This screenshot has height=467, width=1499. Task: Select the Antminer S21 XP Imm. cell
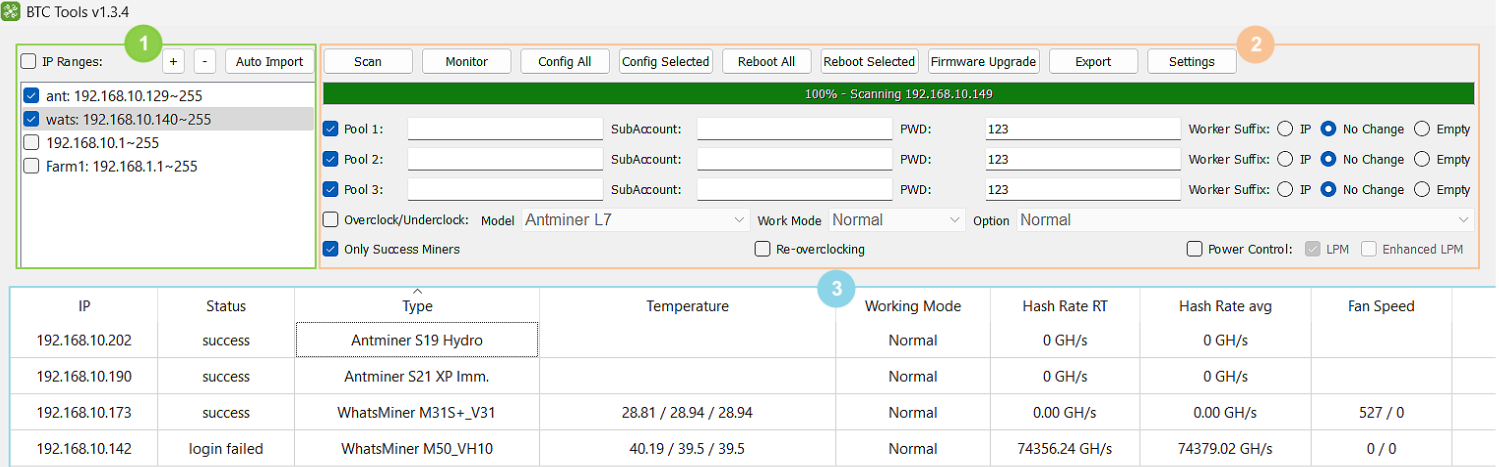click(x=417, y=377)
